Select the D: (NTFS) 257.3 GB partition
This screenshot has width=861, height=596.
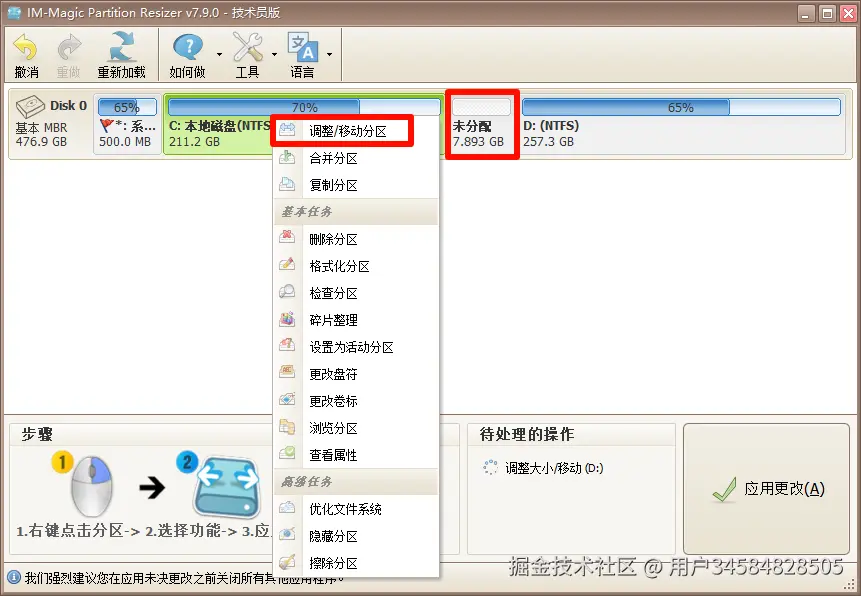(x=681, y=125)
